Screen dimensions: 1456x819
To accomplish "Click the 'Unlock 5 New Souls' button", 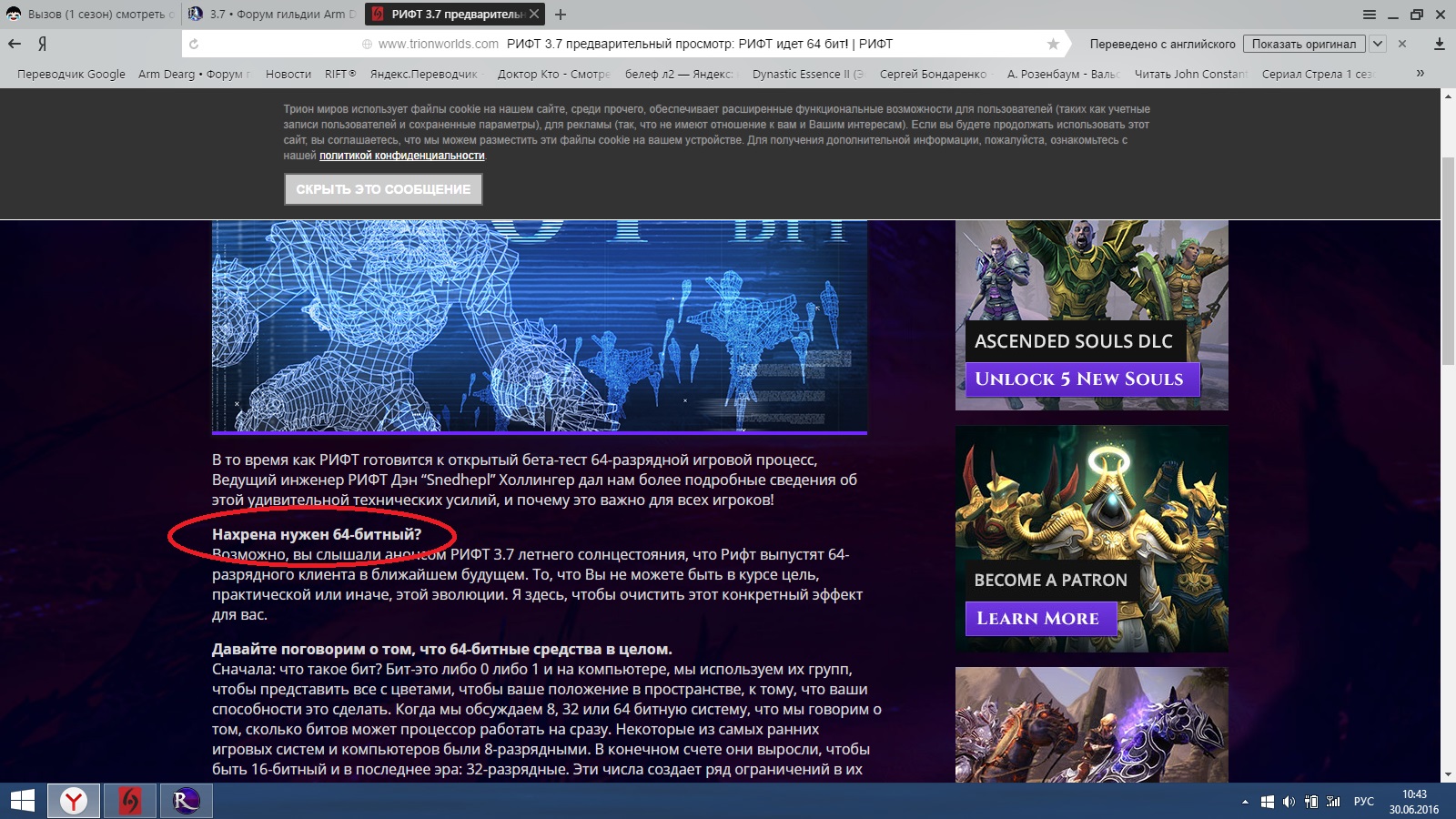I will tap(1081, 379).
